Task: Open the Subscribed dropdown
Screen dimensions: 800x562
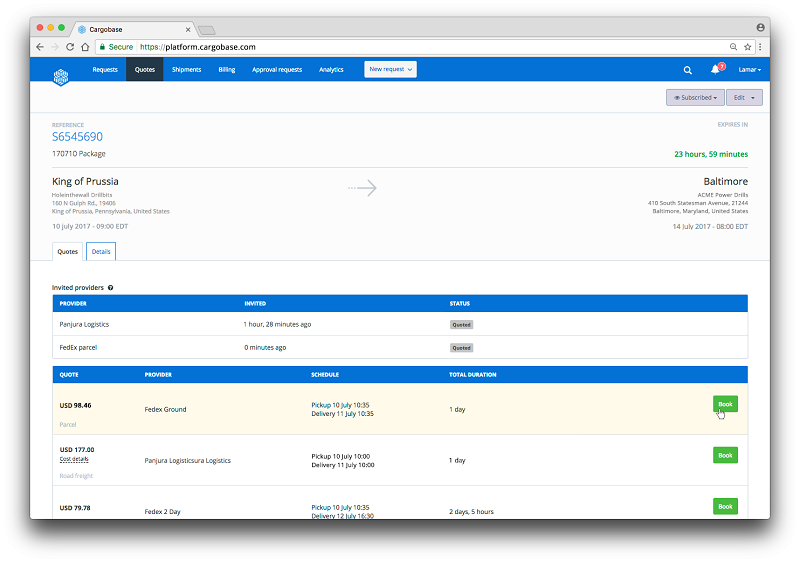Action: [694, 98]
